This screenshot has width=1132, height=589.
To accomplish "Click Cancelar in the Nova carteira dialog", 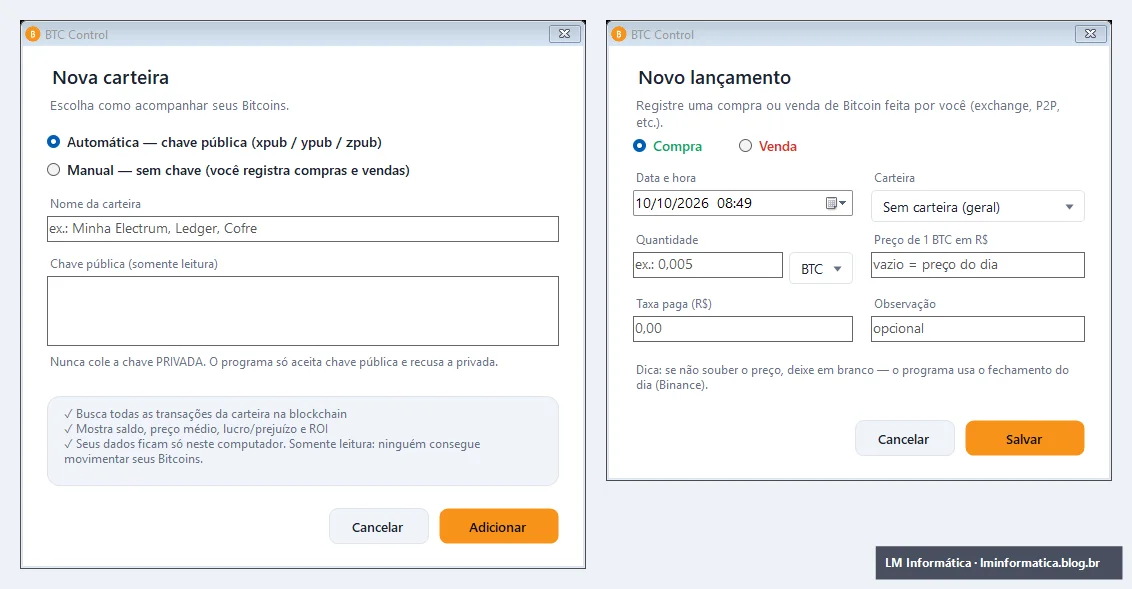I will coord(378,527).
